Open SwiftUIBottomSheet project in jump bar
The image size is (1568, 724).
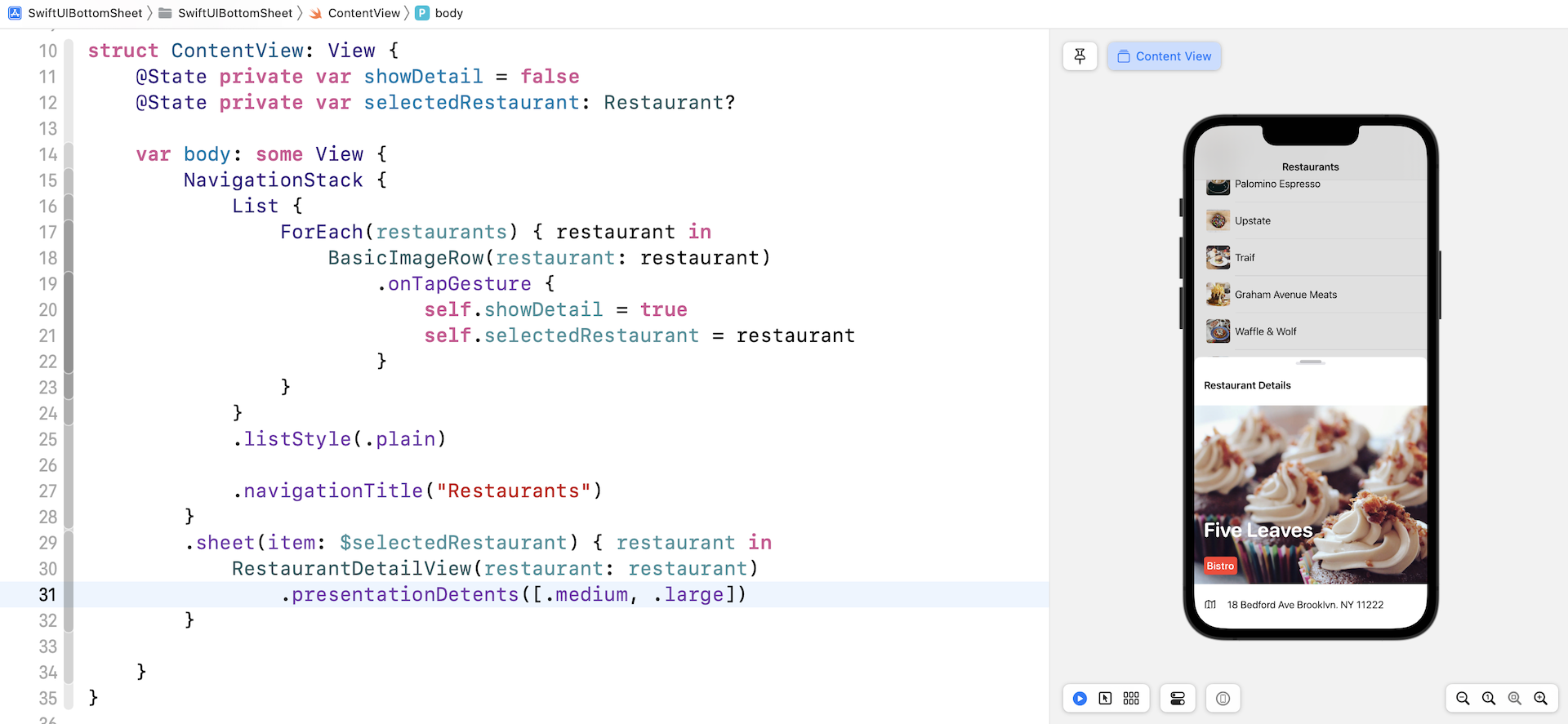tap(76, 13)
